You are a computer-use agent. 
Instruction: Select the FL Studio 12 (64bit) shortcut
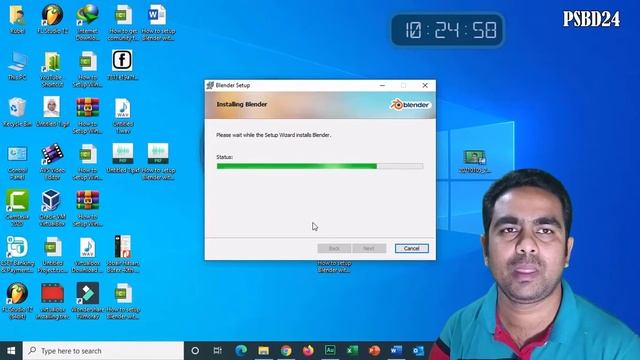click(x=17, y=301)
